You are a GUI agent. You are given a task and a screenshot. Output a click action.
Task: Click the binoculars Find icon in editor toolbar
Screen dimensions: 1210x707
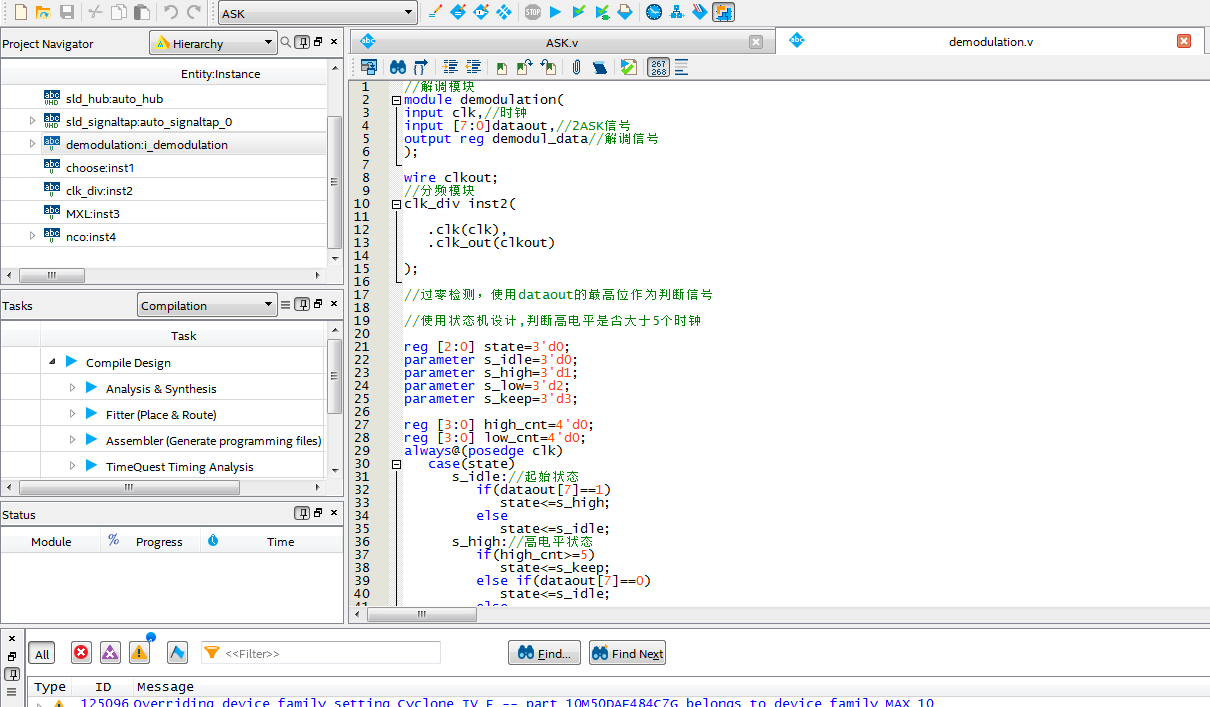tap(397, 67)
